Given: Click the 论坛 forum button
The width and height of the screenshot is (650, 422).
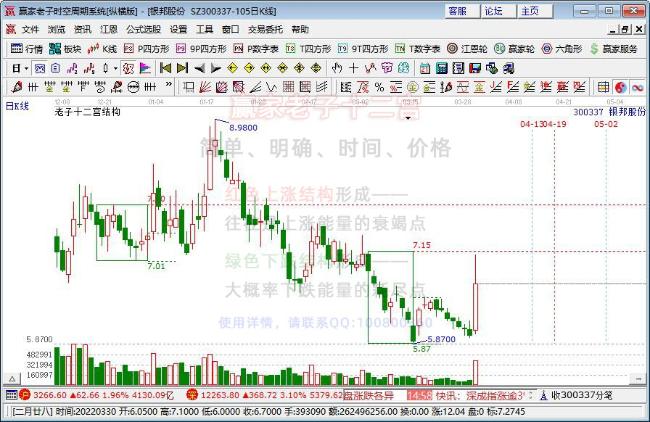Looking at the screenshot, I should 498,11.
